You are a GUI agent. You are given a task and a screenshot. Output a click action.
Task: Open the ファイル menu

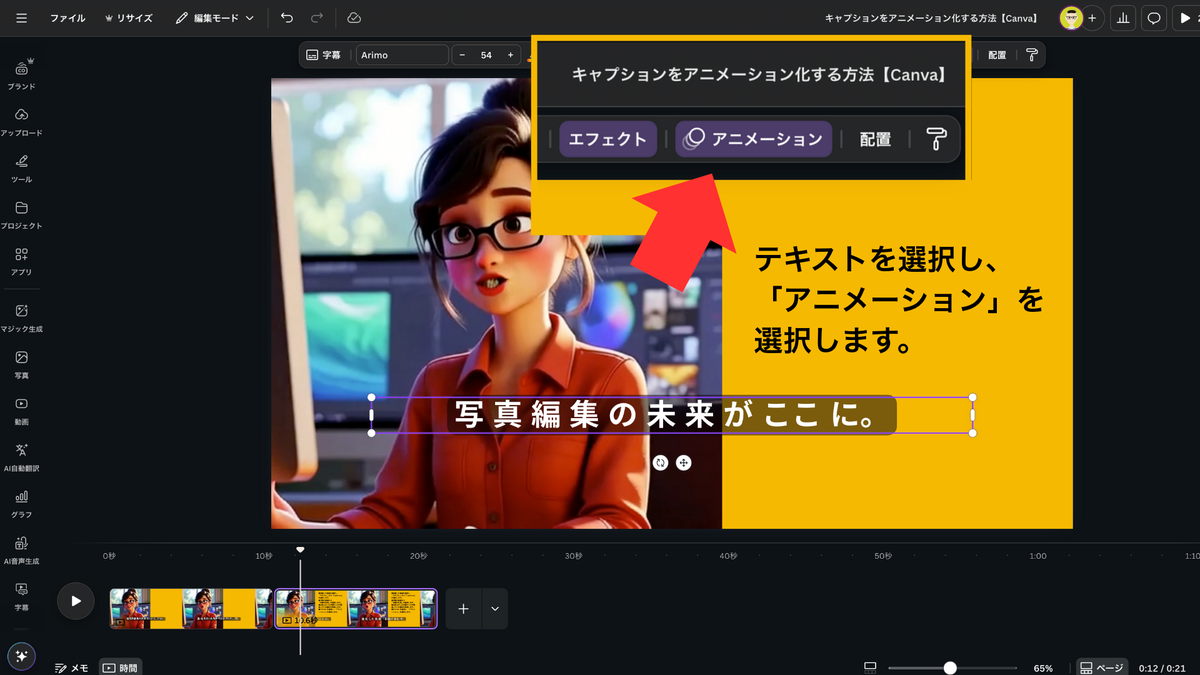(68, 18)
